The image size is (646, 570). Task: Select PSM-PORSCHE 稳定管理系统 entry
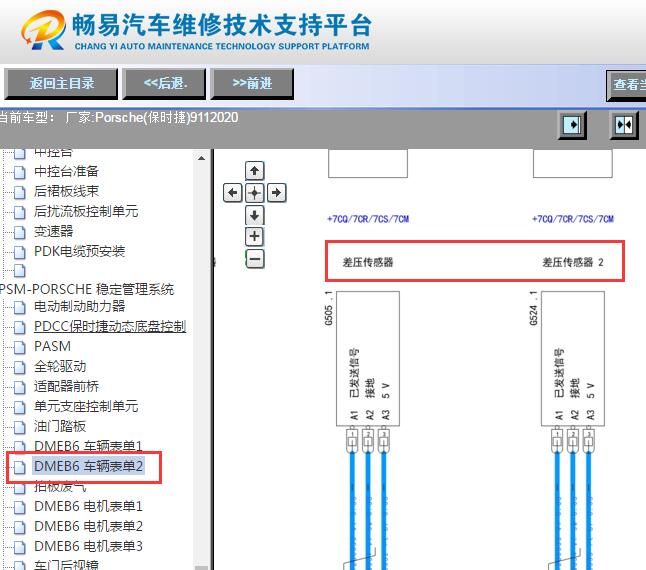[87, 289]
